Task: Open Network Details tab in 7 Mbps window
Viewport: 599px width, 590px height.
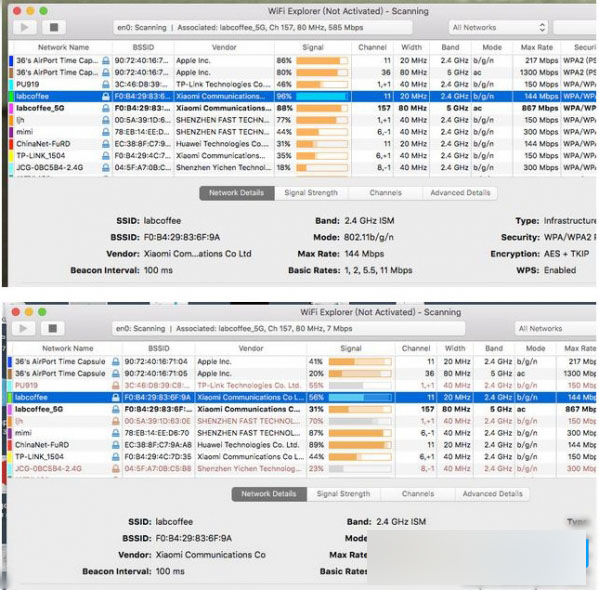Action: pos(269,494)
